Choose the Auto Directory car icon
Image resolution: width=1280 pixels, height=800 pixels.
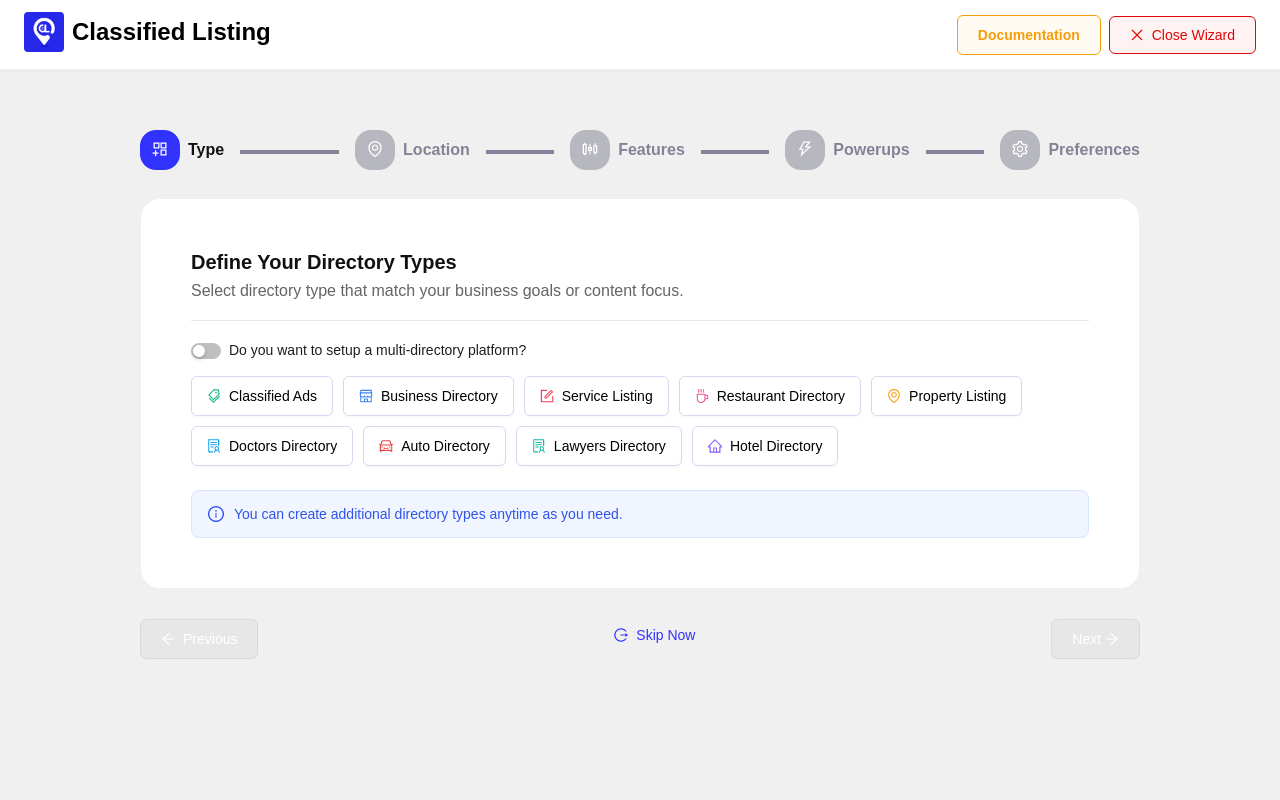coord(386,446)
